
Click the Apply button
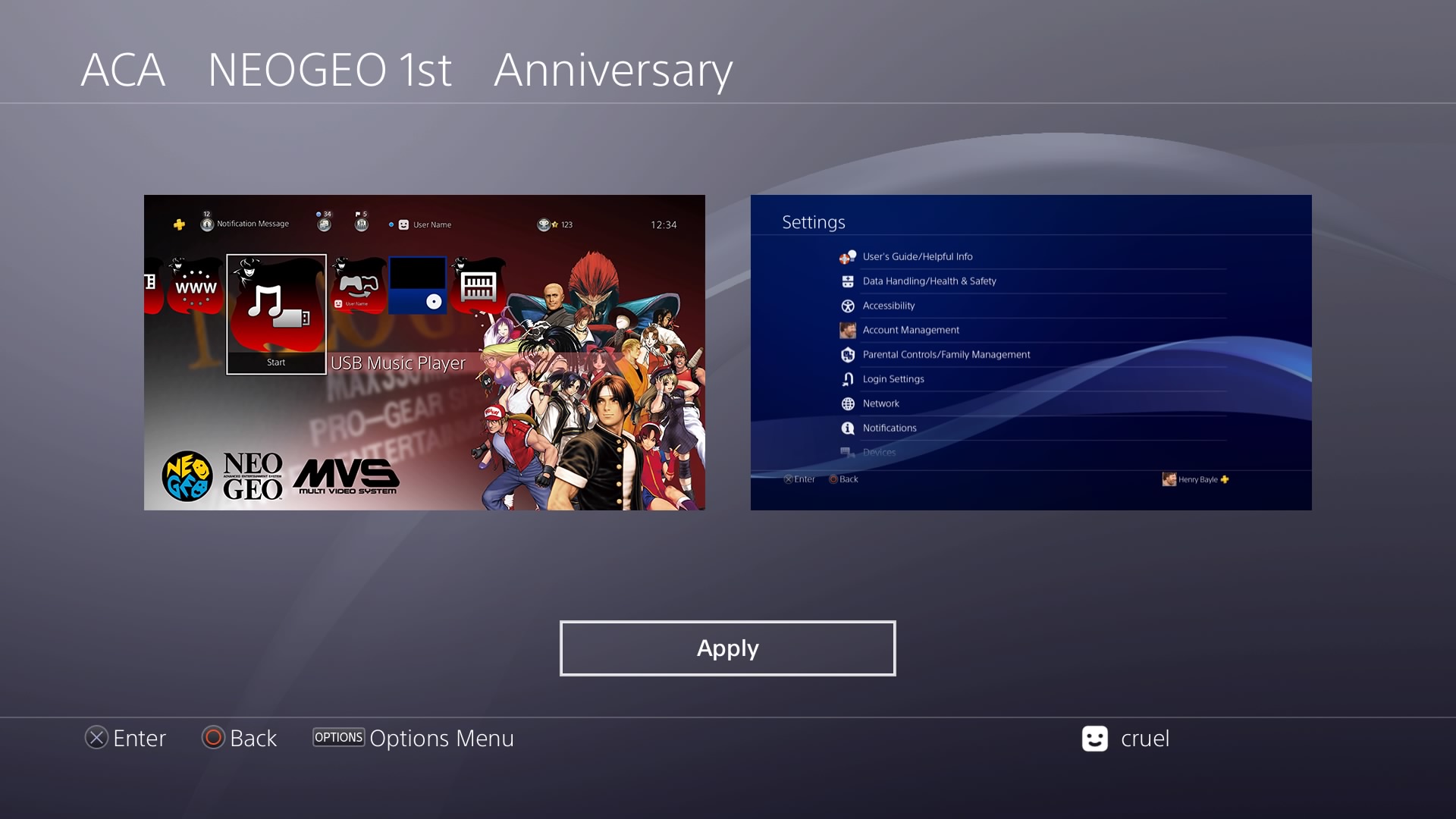pos(727,648)
